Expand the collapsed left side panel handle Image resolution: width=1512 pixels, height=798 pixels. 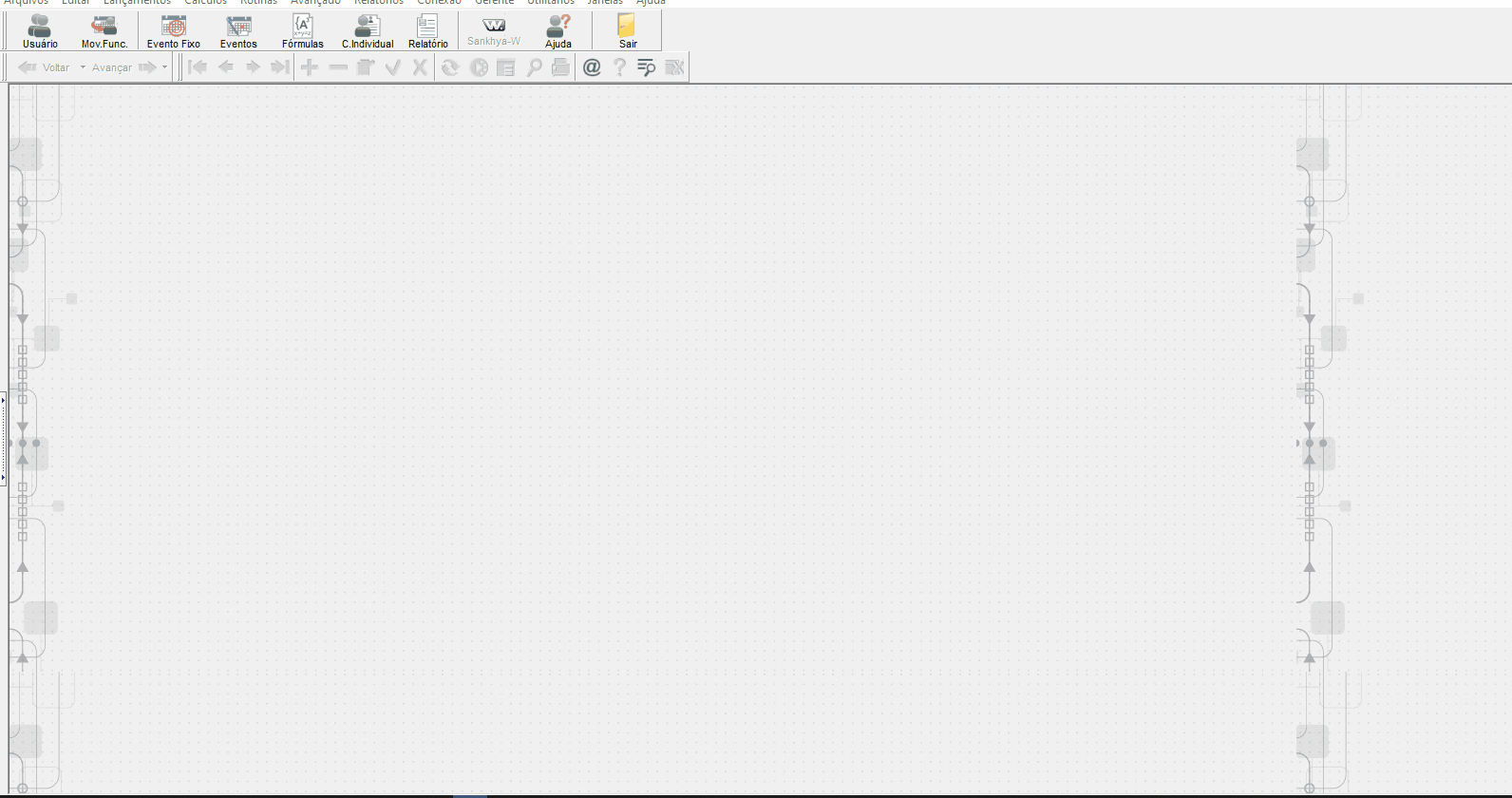tap(3, 439)
